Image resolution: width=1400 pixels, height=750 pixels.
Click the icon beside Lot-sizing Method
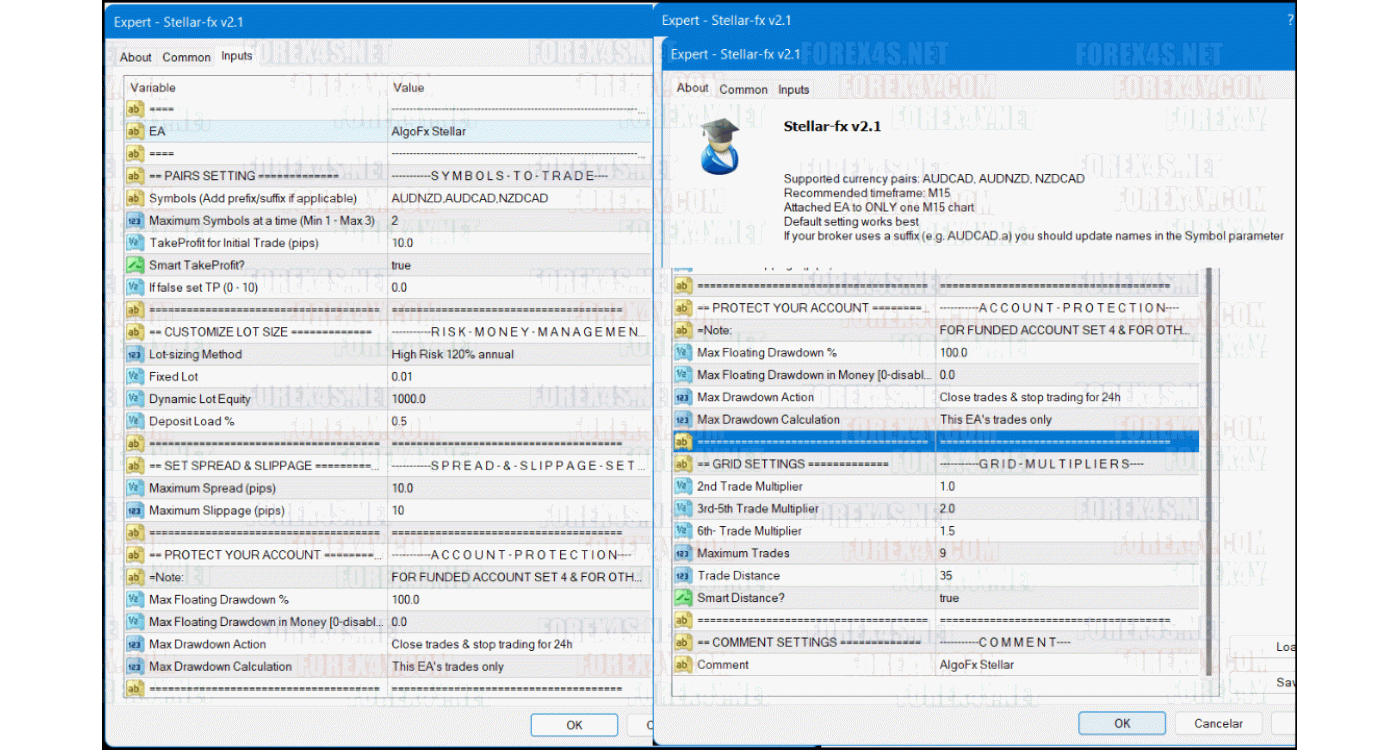point(135,354)
